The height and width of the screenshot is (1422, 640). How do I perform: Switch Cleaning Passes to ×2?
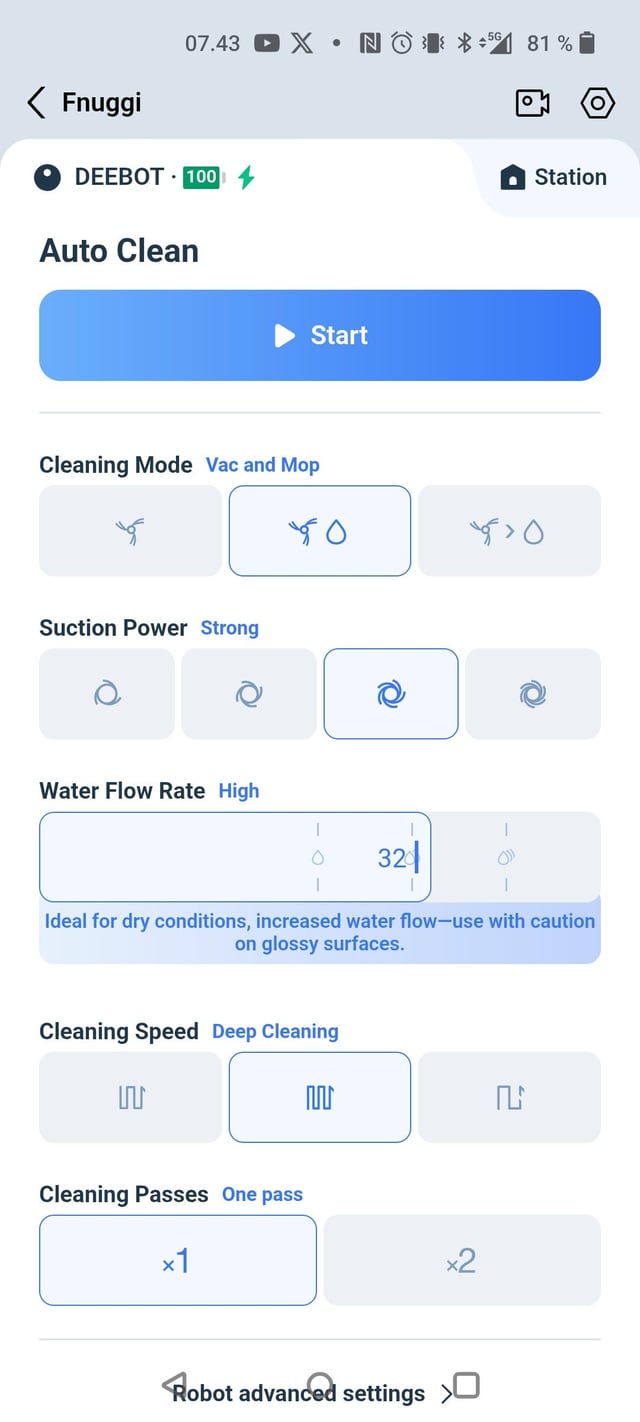[x=461, y=1260]
